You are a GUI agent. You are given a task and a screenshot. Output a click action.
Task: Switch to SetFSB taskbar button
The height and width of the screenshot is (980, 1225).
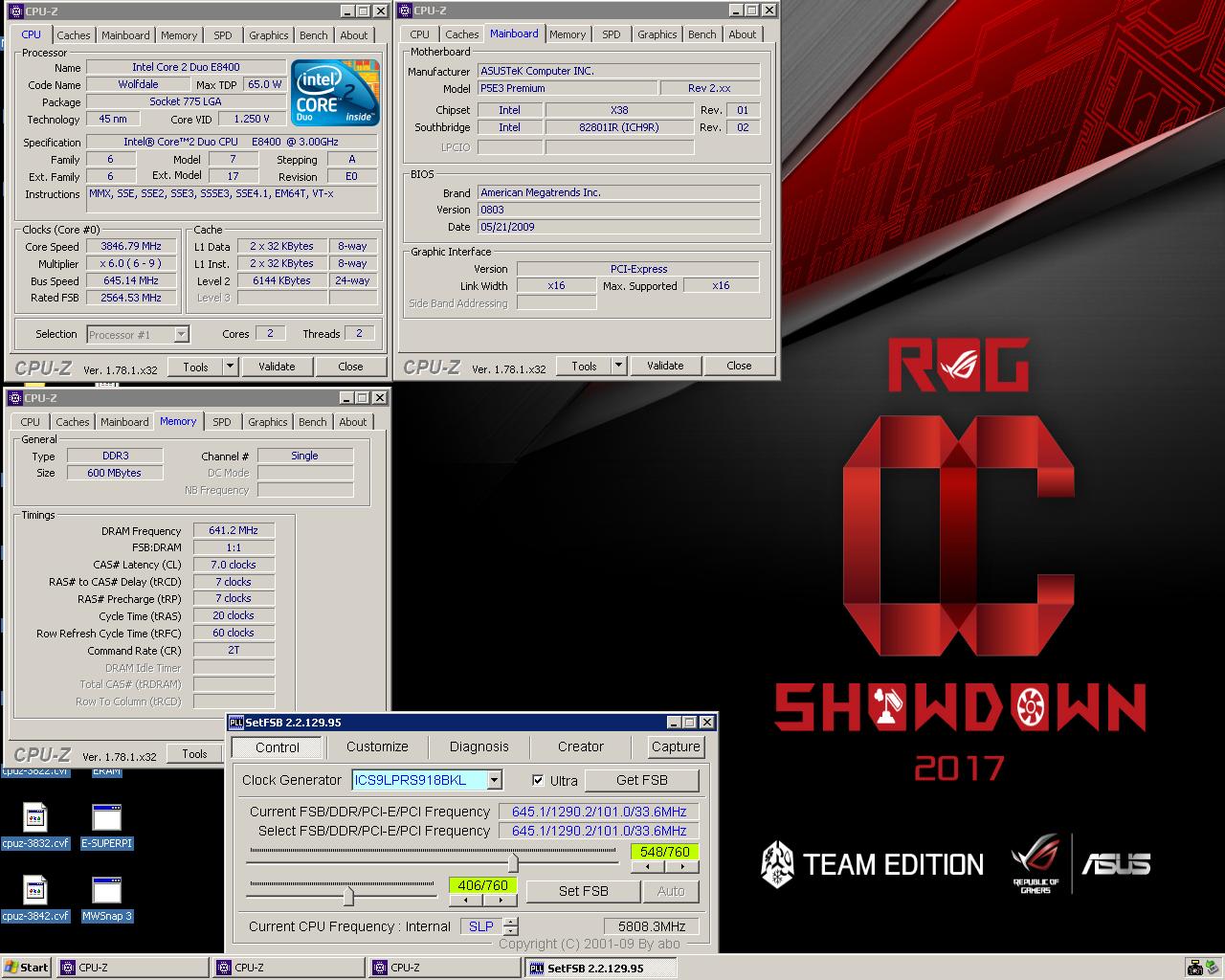point(600,968)
